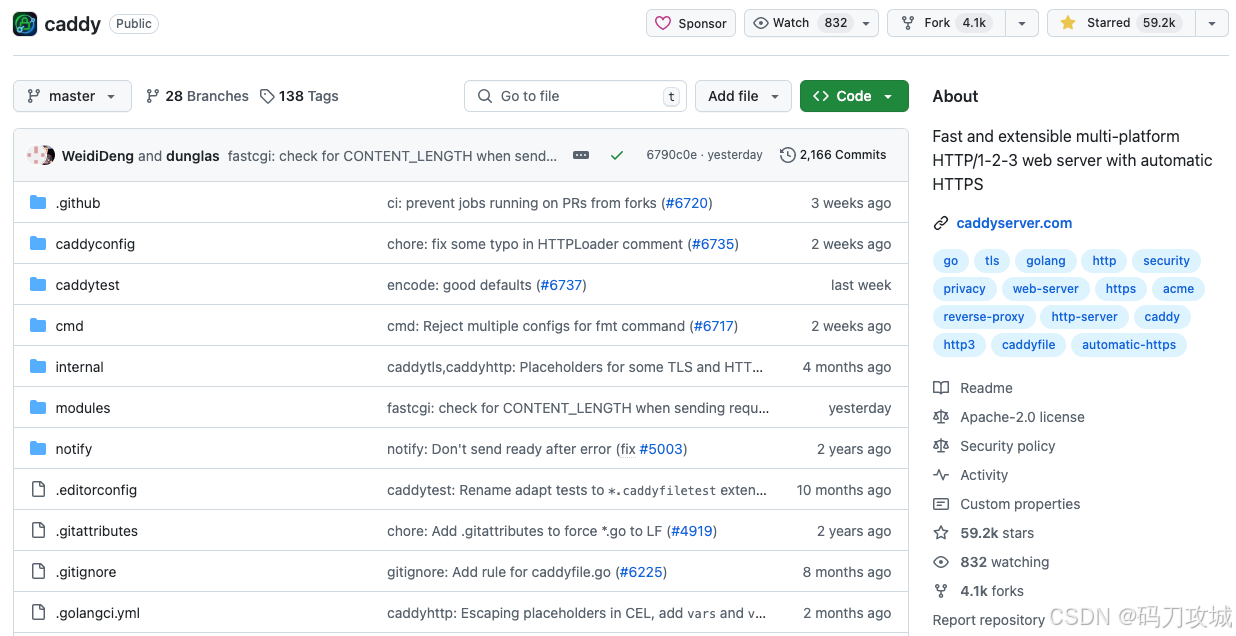Open commit hash 6790c0e
This screenshot has height=636, width=1236.
pos(672,155)
